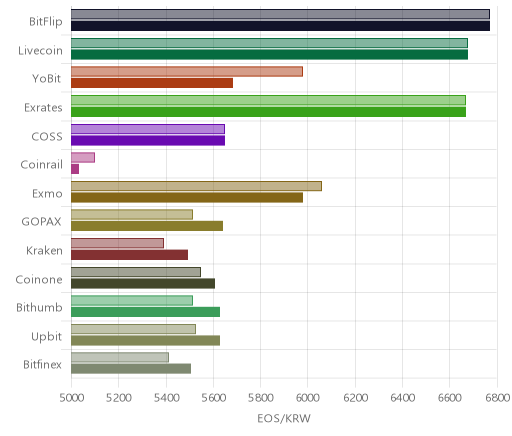Select the olive Upbit lower bar
Image resolution: width=512 pixels, height=436 pixels.
click(145, 341)
